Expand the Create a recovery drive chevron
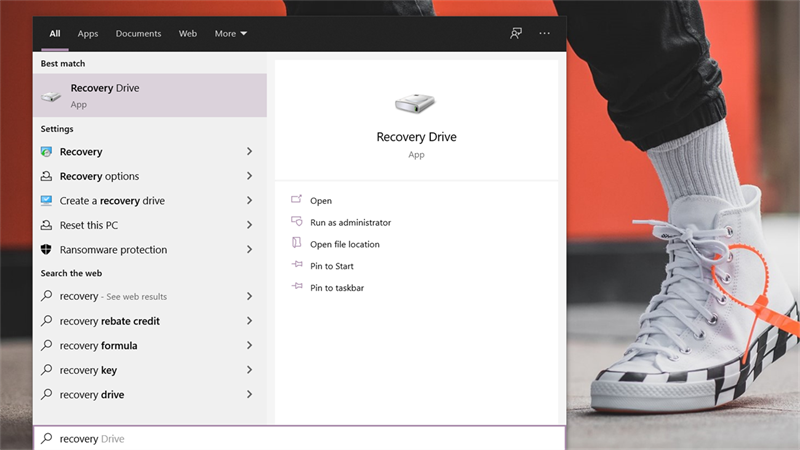 tap(249, 201)
